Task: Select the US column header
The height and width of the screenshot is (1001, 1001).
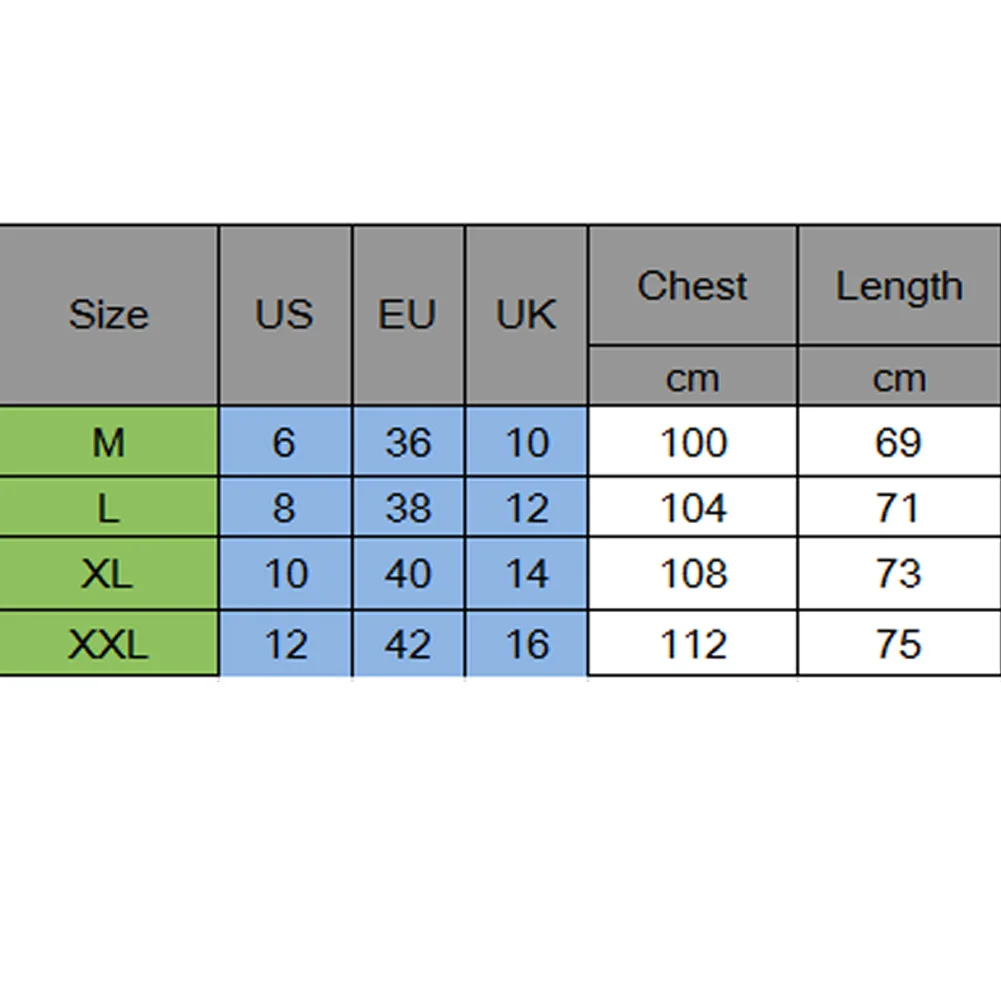Action: (x=284, y=315)
